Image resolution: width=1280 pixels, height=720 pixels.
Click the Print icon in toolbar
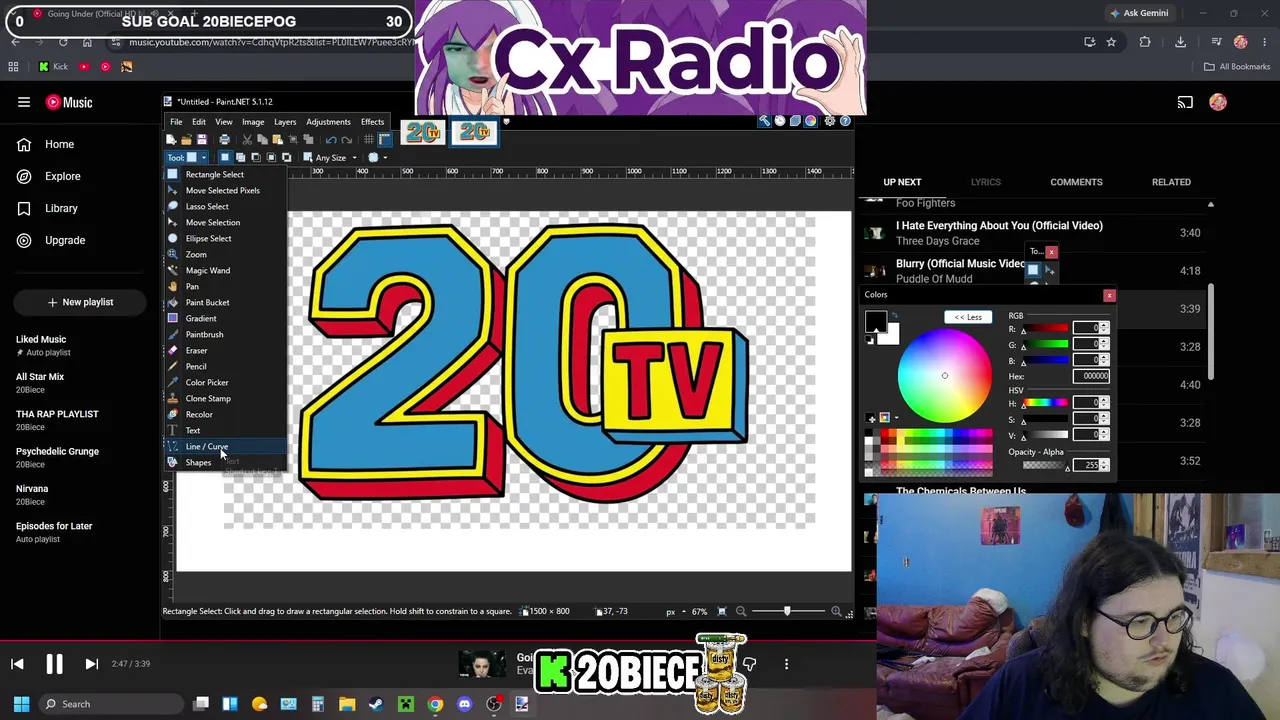click(224, 140)
